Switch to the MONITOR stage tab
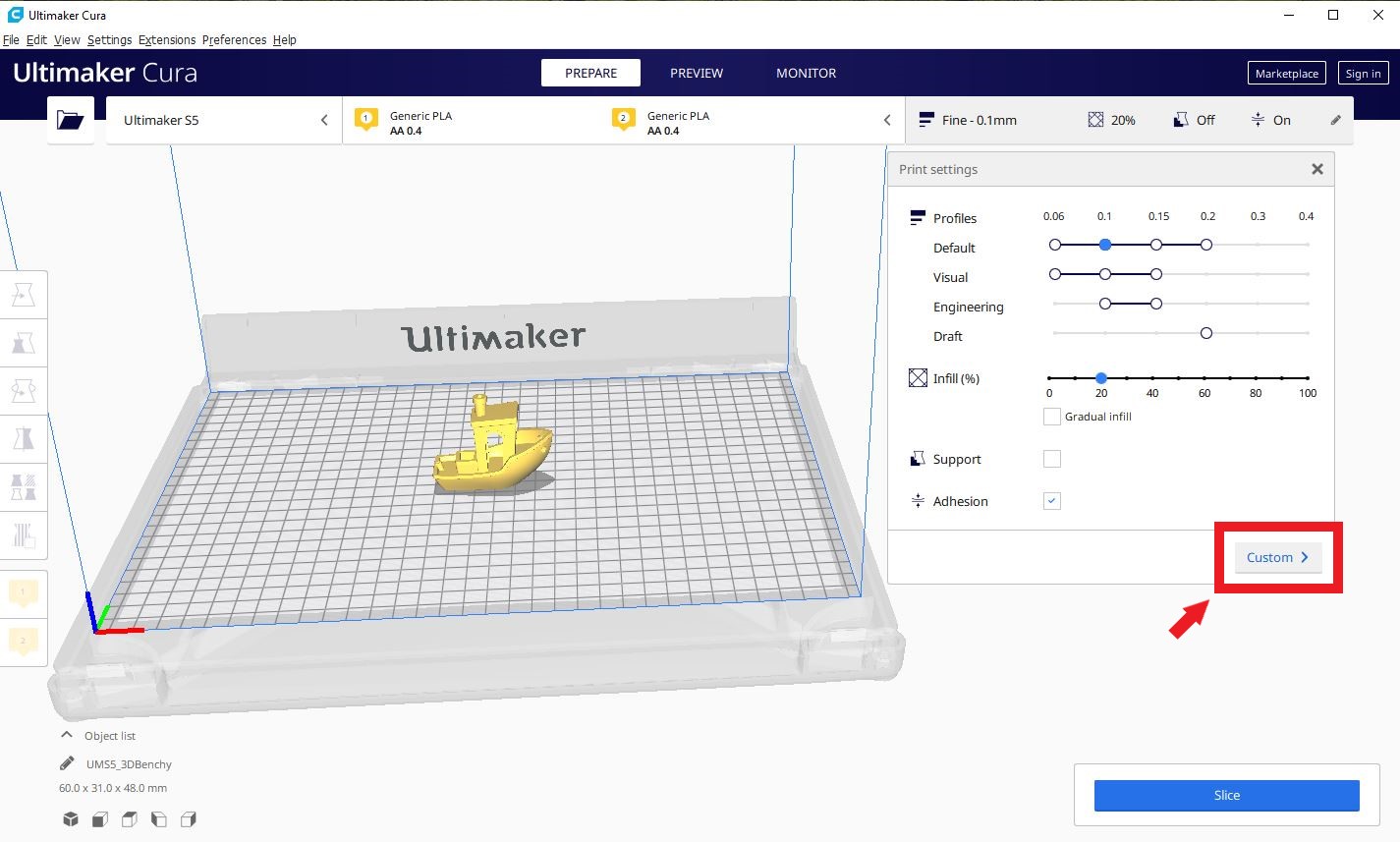The width and height of the screenshot is (1400, 842). [x=807, y=73]
